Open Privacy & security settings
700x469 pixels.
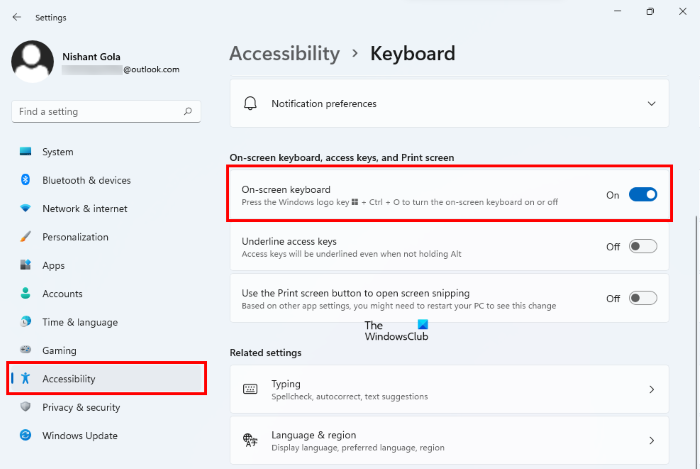point(80,407)
